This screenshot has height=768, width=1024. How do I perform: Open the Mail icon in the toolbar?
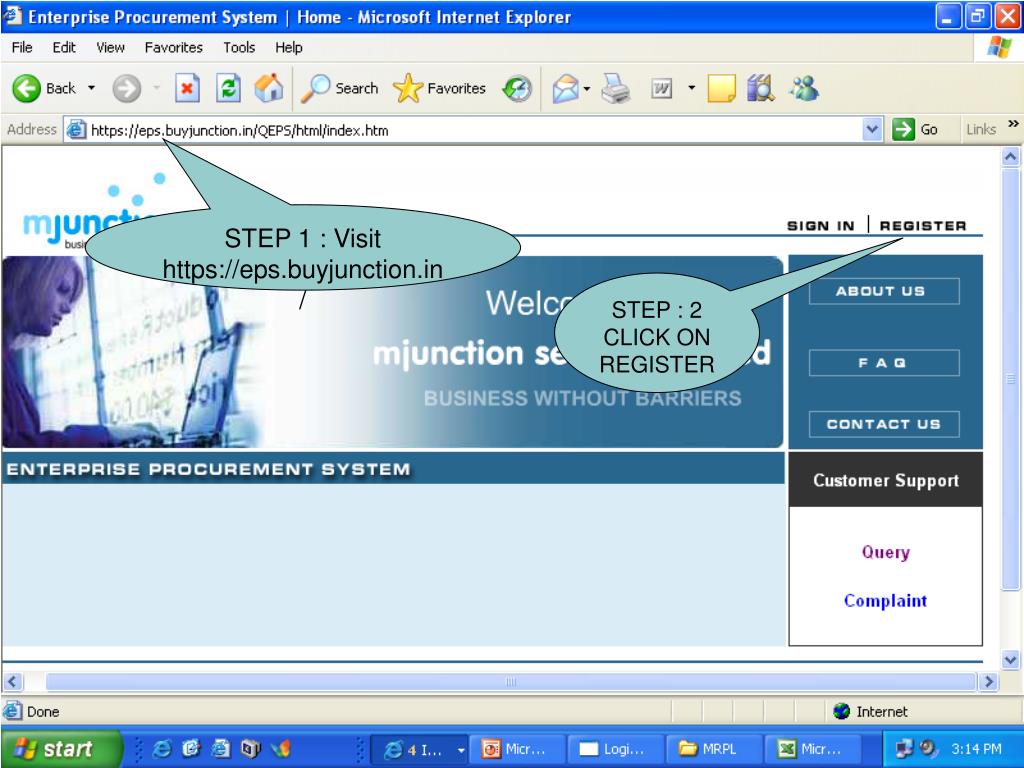pyautogui.click(x=567, y=88)
